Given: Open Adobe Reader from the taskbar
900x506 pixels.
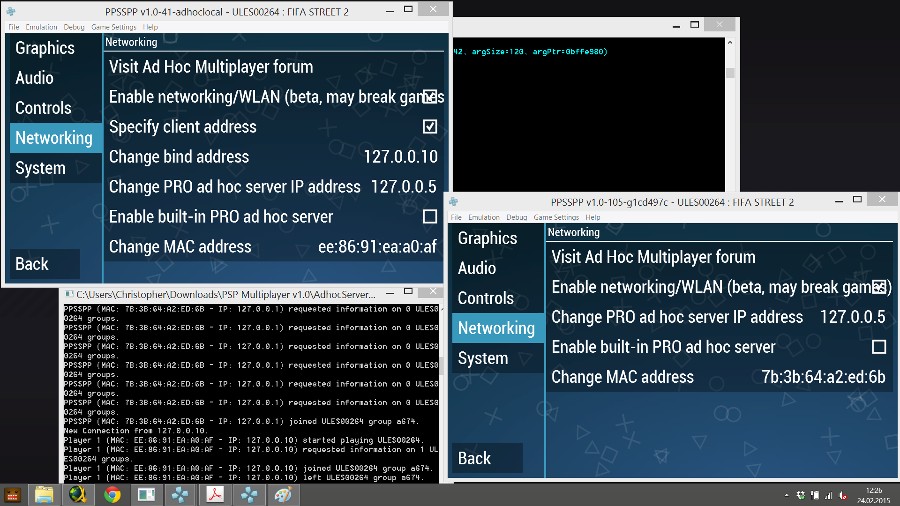Looking at the screenshot, I should click(214, 495).
